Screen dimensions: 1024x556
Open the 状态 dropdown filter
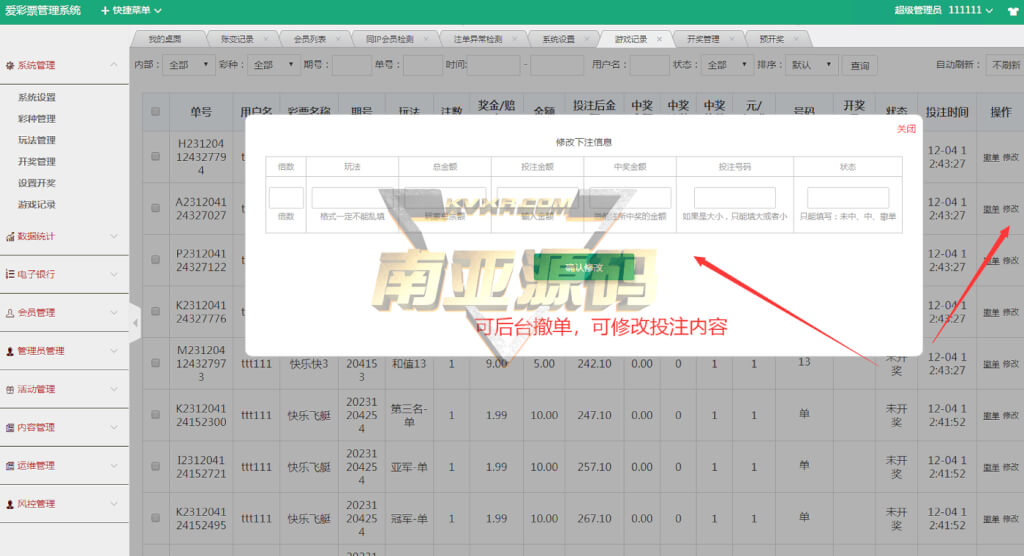pos(727,65)
